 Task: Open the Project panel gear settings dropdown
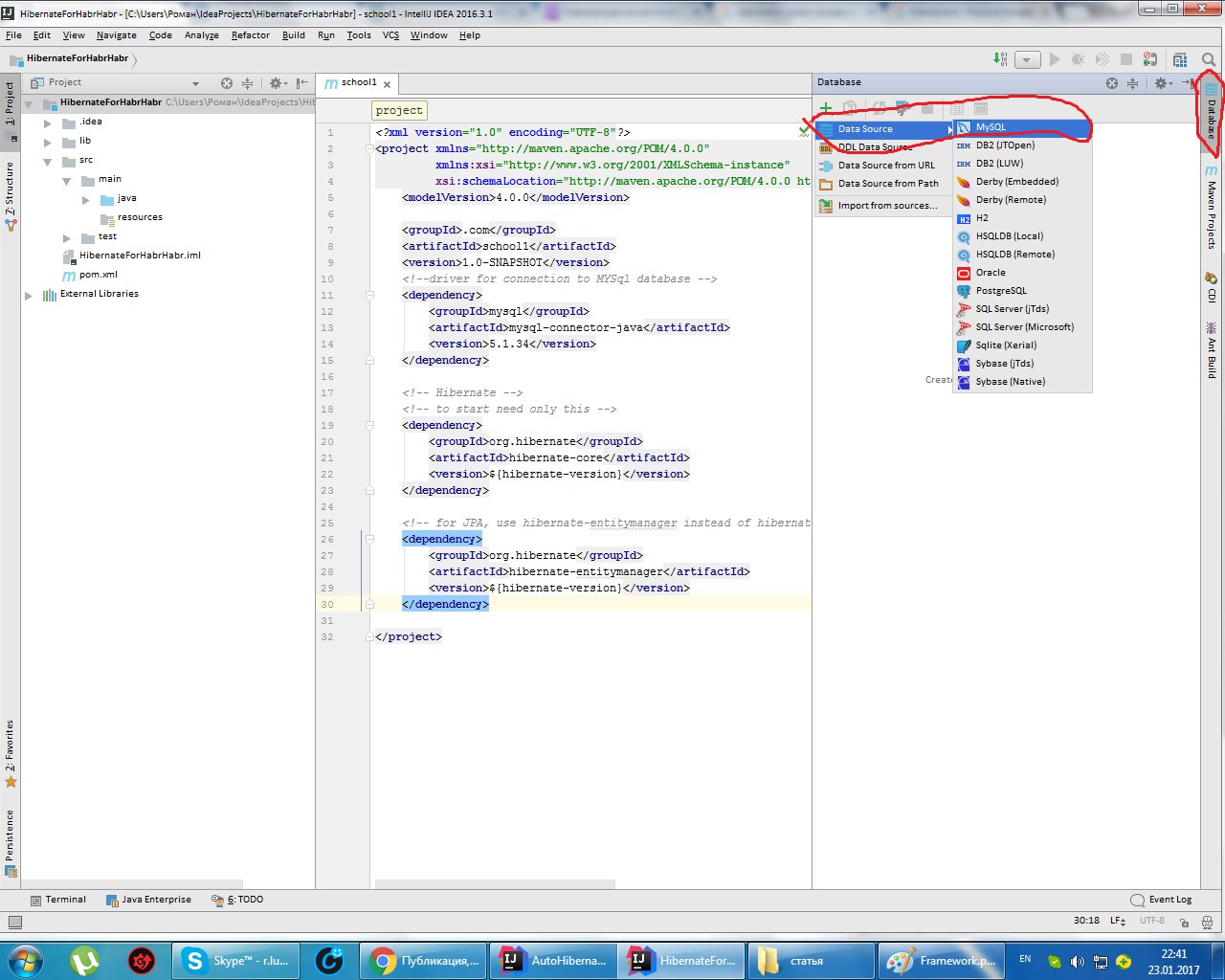[x=278, y=83]
